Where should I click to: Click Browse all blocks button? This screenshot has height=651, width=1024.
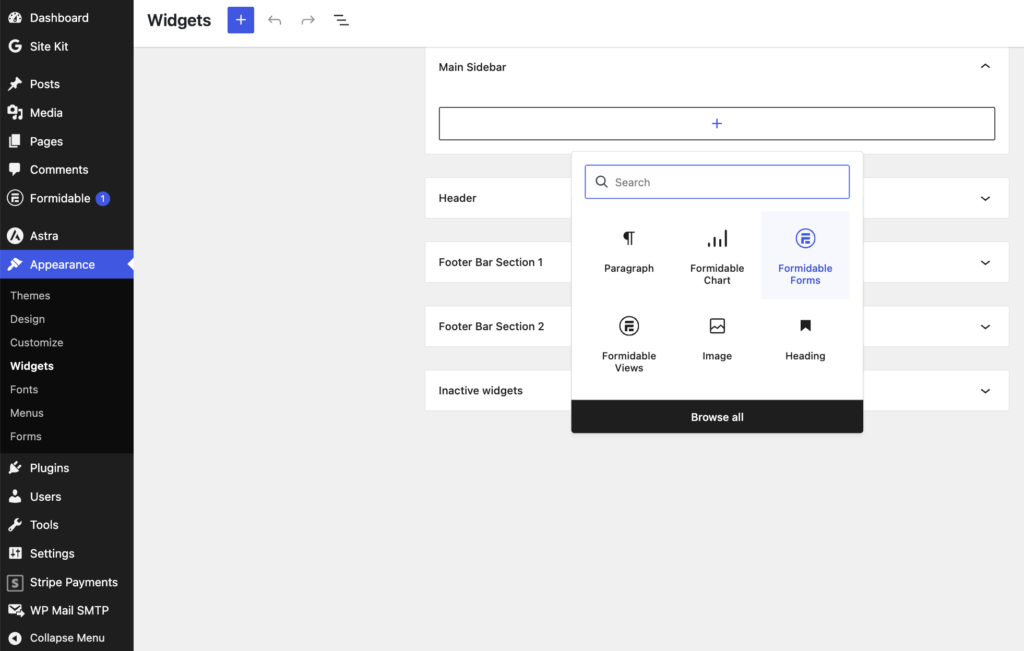pyautogui.click(x=717, y=417)
